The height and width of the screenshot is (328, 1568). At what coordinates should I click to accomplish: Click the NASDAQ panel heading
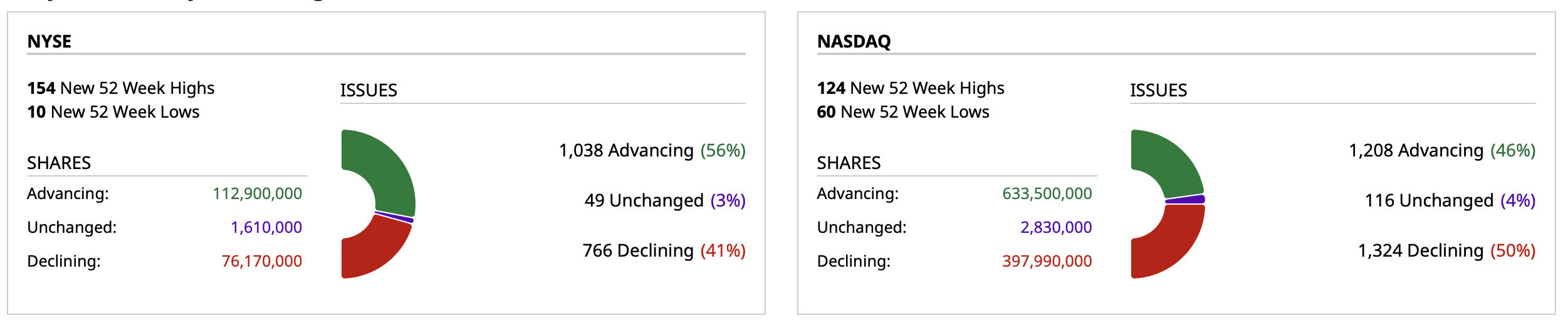tap(854, 41)
